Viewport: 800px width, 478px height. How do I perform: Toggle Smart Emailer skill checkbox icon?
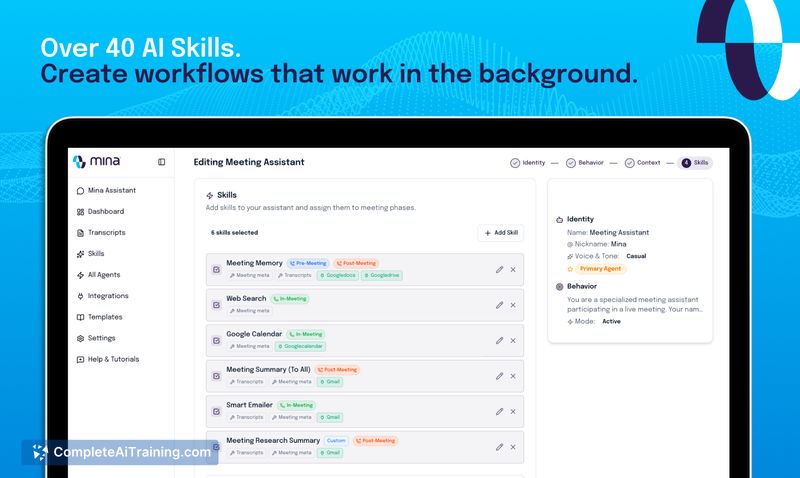216,411
